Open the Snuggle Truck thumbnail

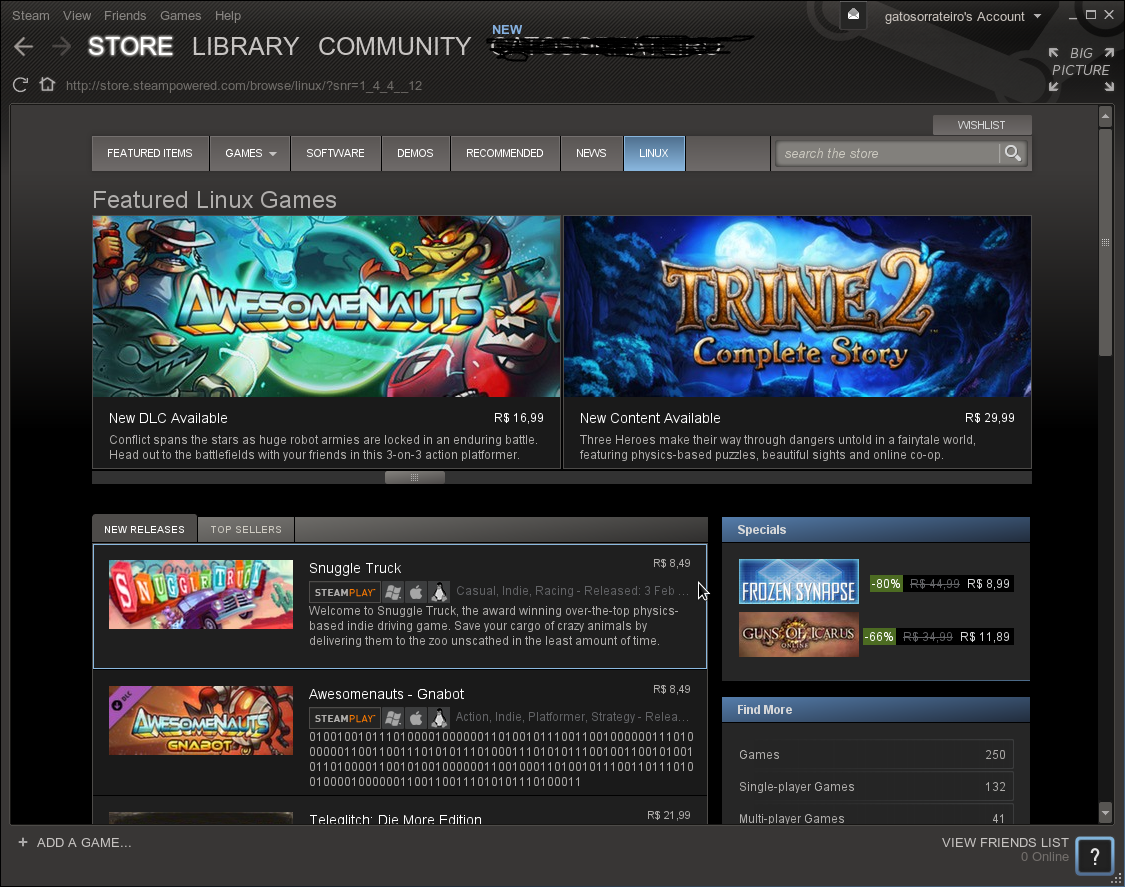[201, 594]
